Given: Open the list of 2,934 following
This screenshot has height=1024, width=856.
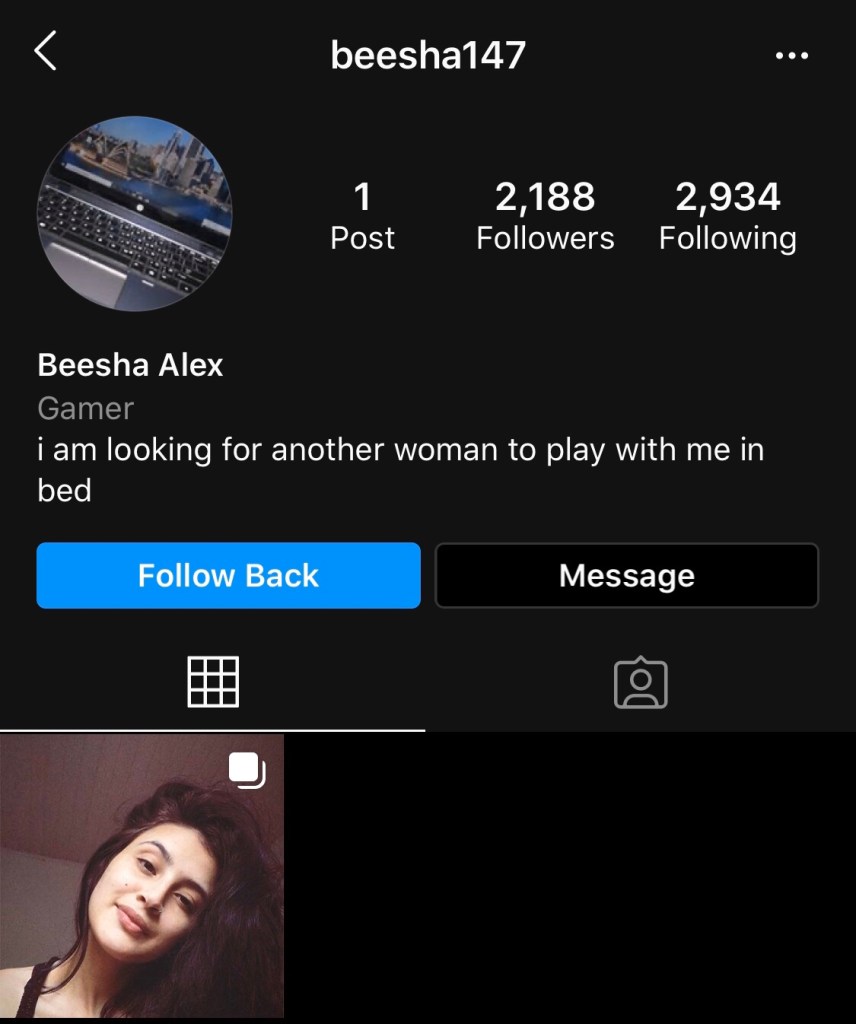Looking at the screenshot, I should click(x=727, y=216).
